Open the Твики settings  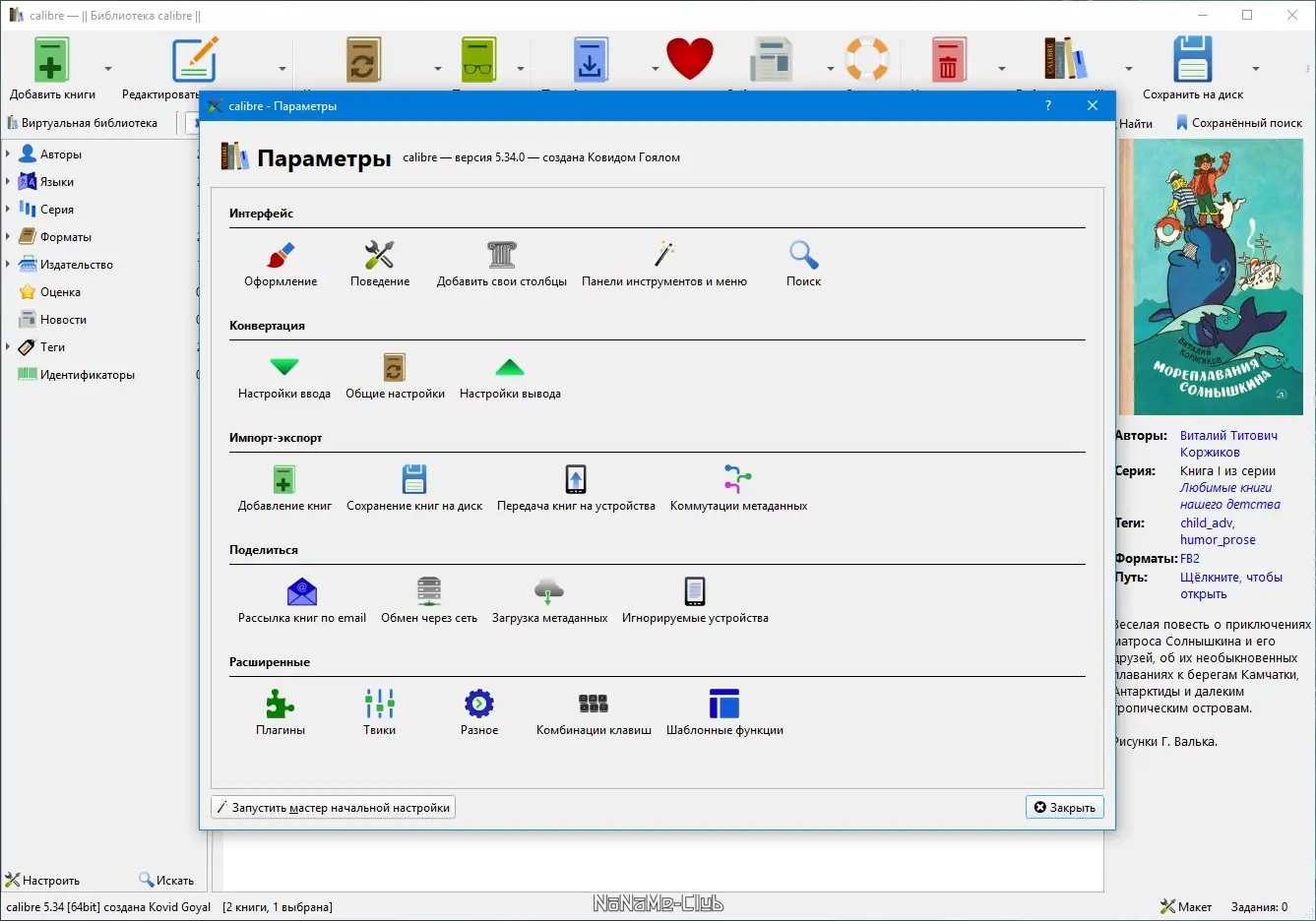(x=380, y=712)
